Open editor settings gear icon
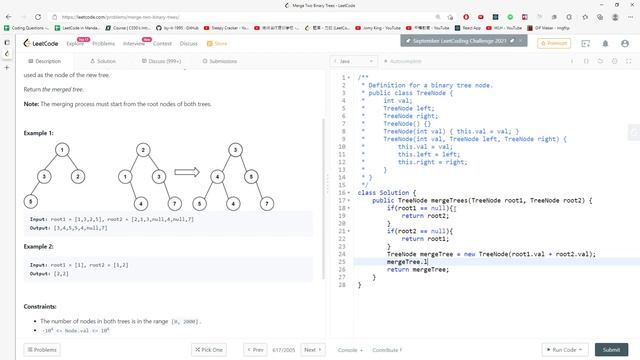This screenshot has width=640, height=360. [x=614, y=61]
